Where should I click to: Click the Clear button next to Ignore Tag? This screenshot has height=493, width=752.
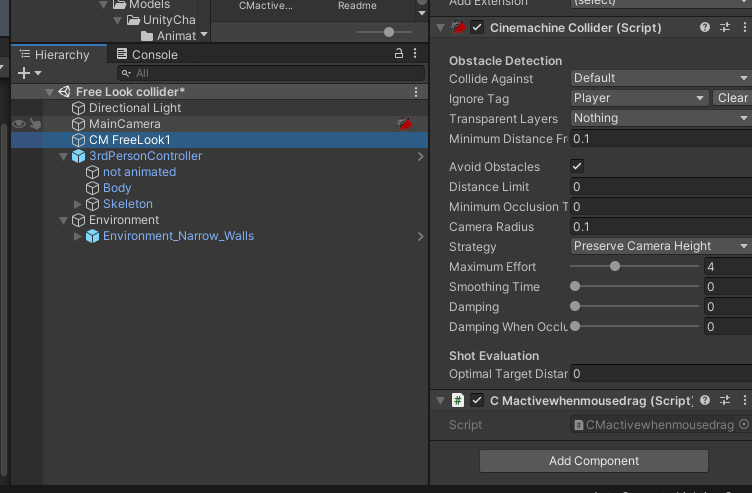point(732,98)
